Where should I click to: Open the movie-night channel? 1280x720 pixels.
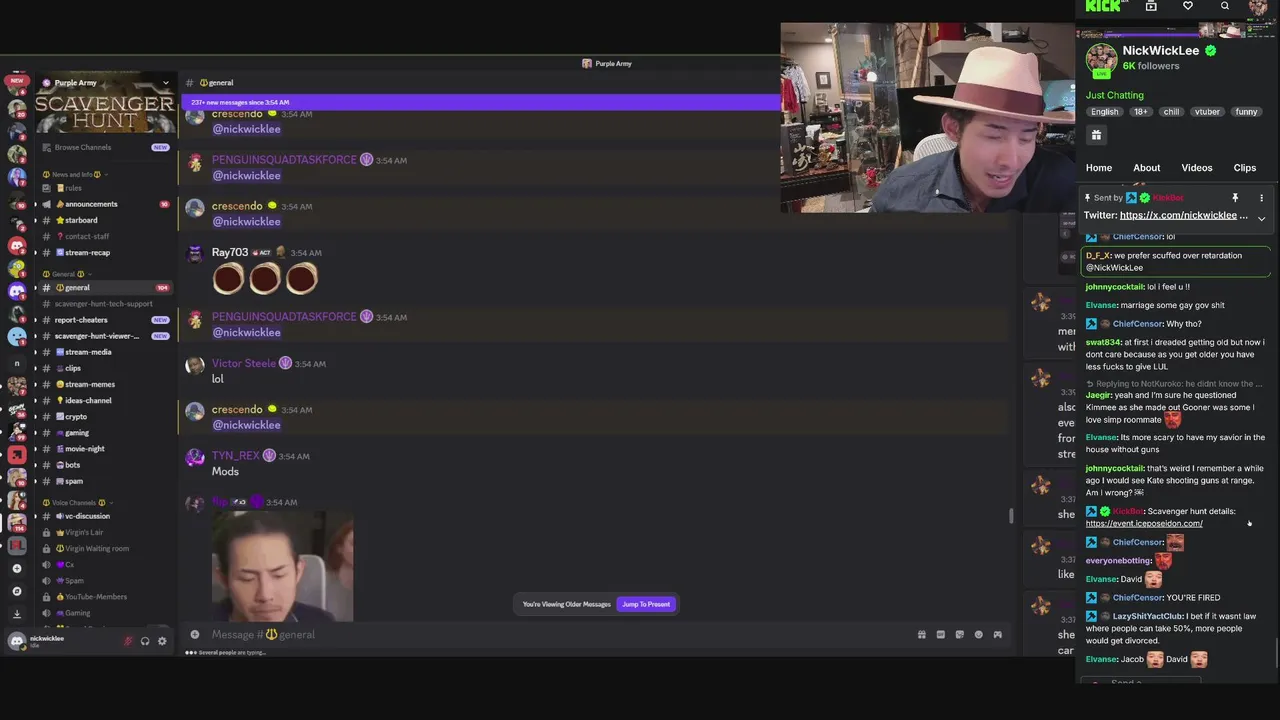click(x=104, y=449)
